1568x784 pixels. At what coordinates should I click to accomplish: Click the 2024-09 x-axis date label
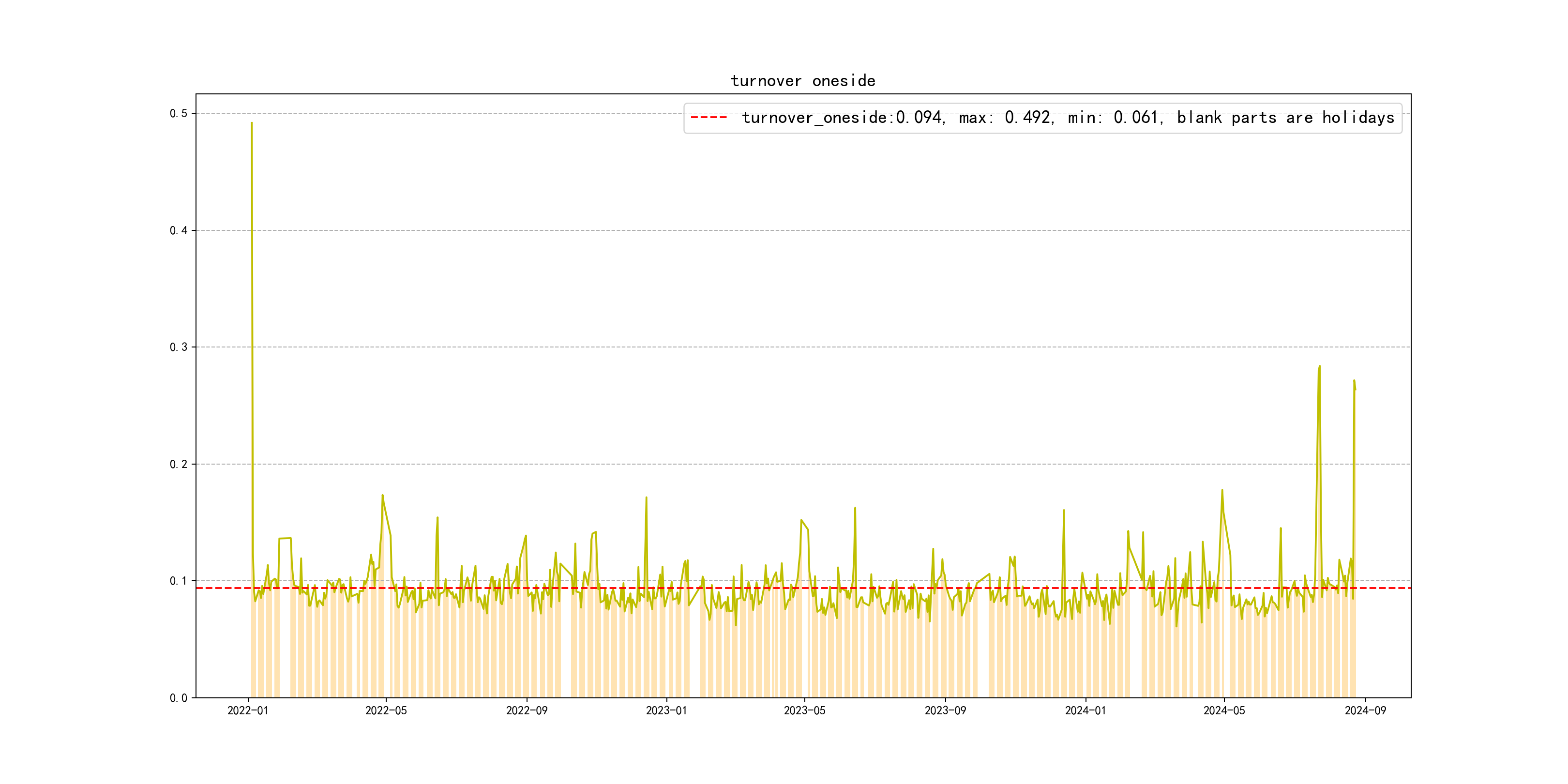coord(1365,711)
